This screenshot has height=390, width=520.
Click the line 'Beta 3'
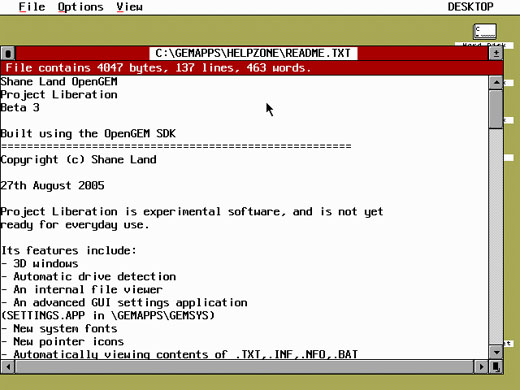(20, 108)
